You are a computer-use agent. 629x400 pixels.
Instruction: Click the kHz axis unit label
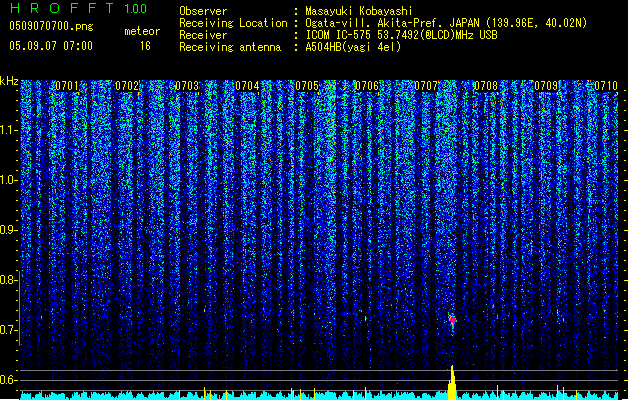point(9,81)
